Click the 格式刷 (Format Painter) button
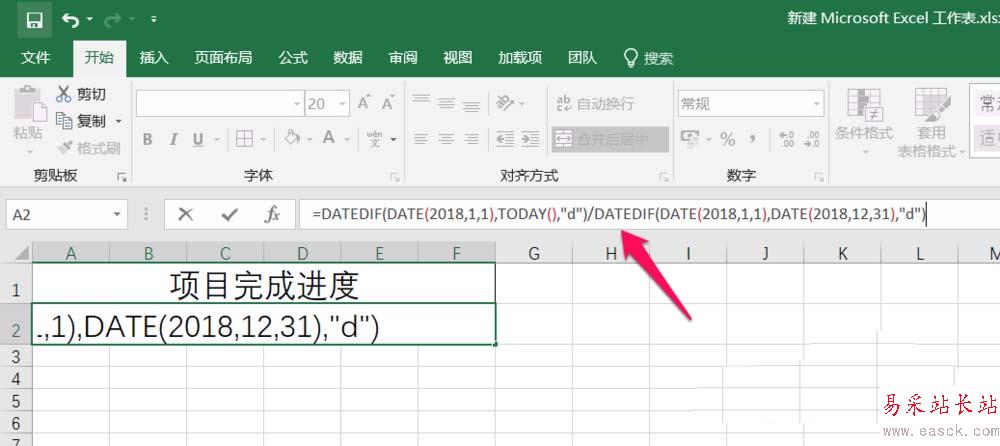The height and width of the screenshot is (446, 1000). (x=88, y=148)
